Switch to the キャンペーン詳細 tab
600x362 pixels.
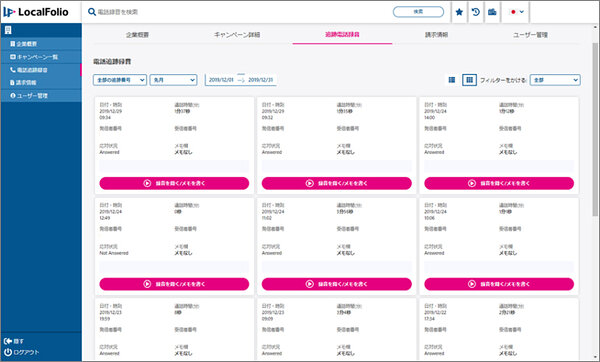pyautogui.click(x=237, y=34)
